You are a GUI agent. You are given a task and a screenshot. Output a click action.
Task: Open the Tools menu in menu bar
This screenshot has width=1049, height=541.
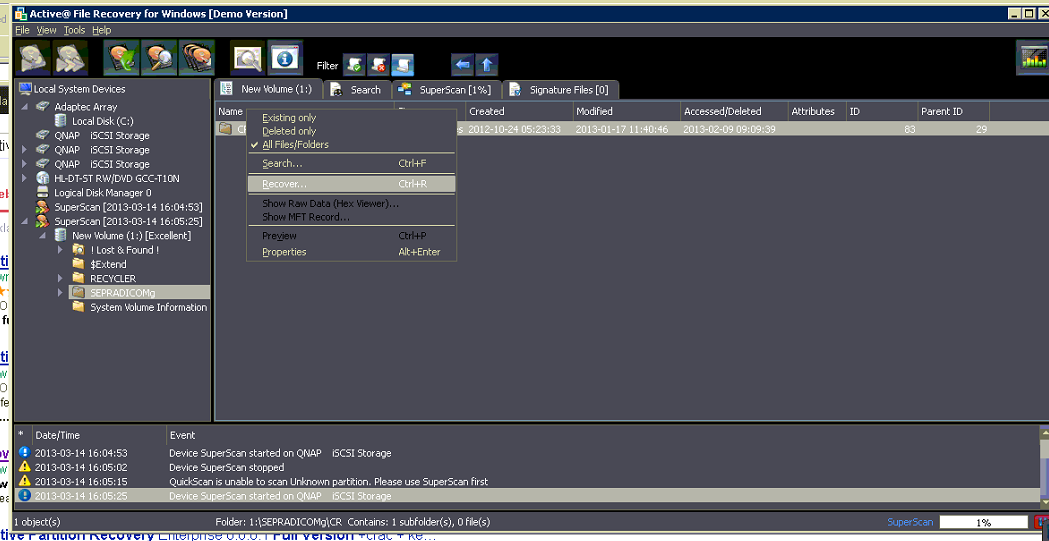pos(74,30)
